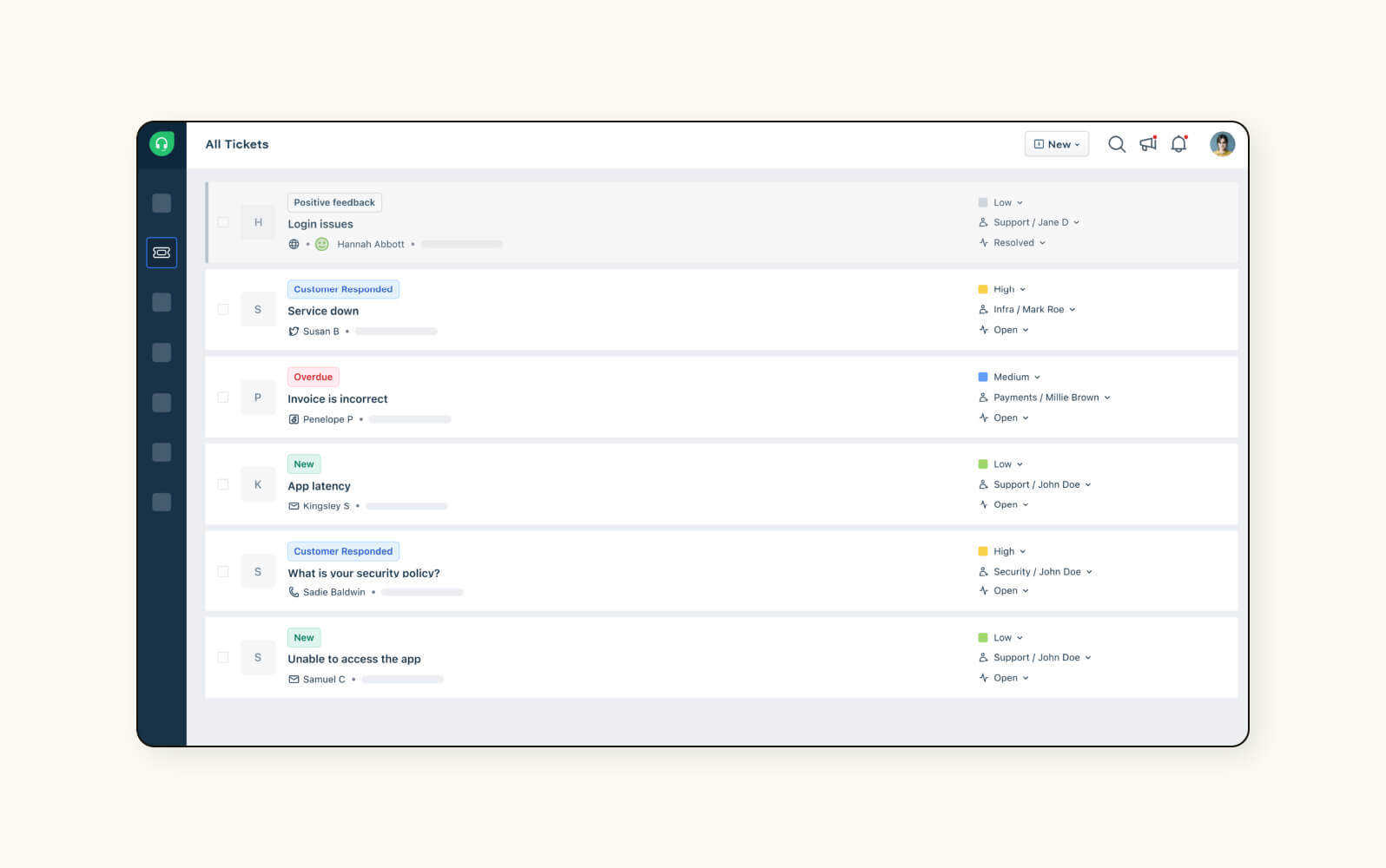Viewport: 1386px width, 868px height.
Task: Open What is your security policy ticket
Action: (364, 573)
